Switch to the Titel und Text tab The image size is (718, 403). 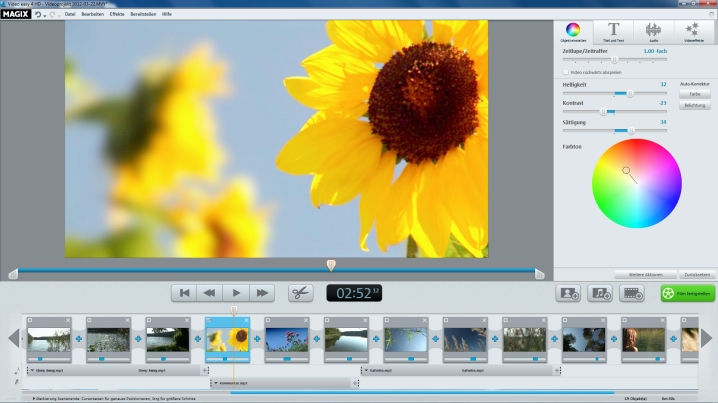(x=614, y=32)
